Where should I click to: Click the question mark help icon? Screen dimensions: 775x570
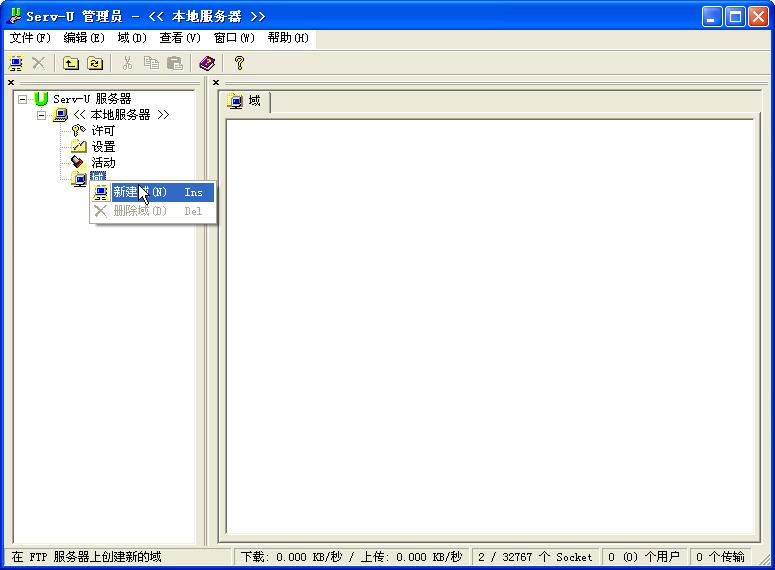239,63
